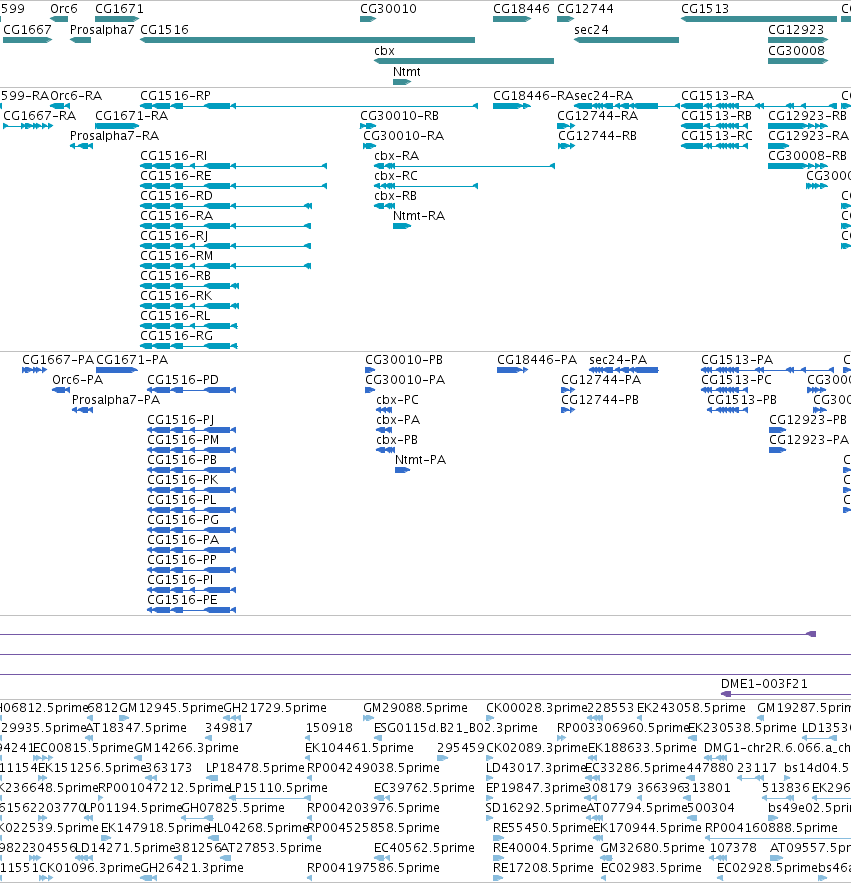Click transcript CG1667-RA label
This screenshot has width=851, height=883.
point(39,116)
